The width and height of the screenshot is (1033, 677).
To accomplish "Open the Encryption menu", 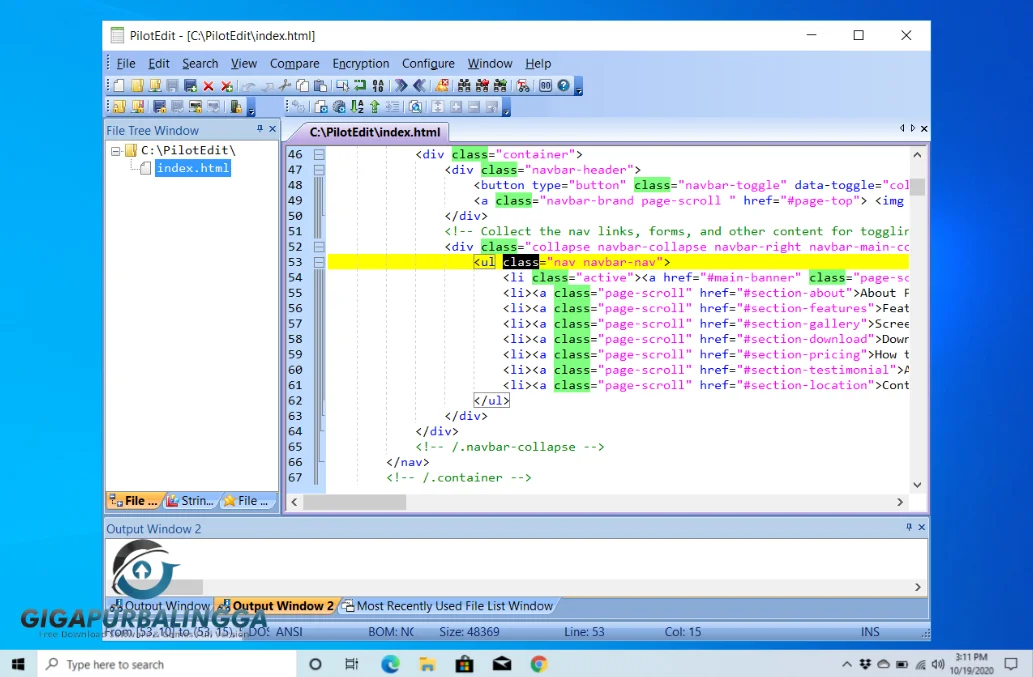I will 360,63.
